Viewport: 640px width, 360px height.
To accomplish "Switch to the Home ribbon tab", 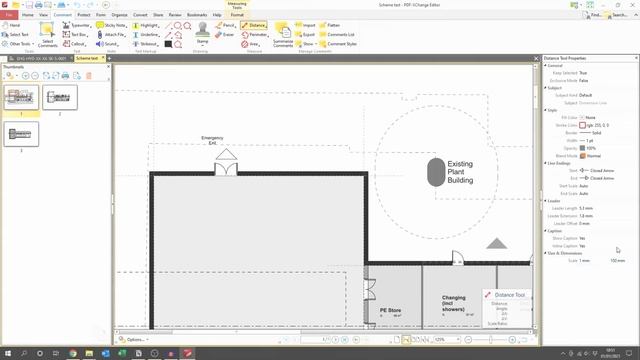I will (28, 15).
